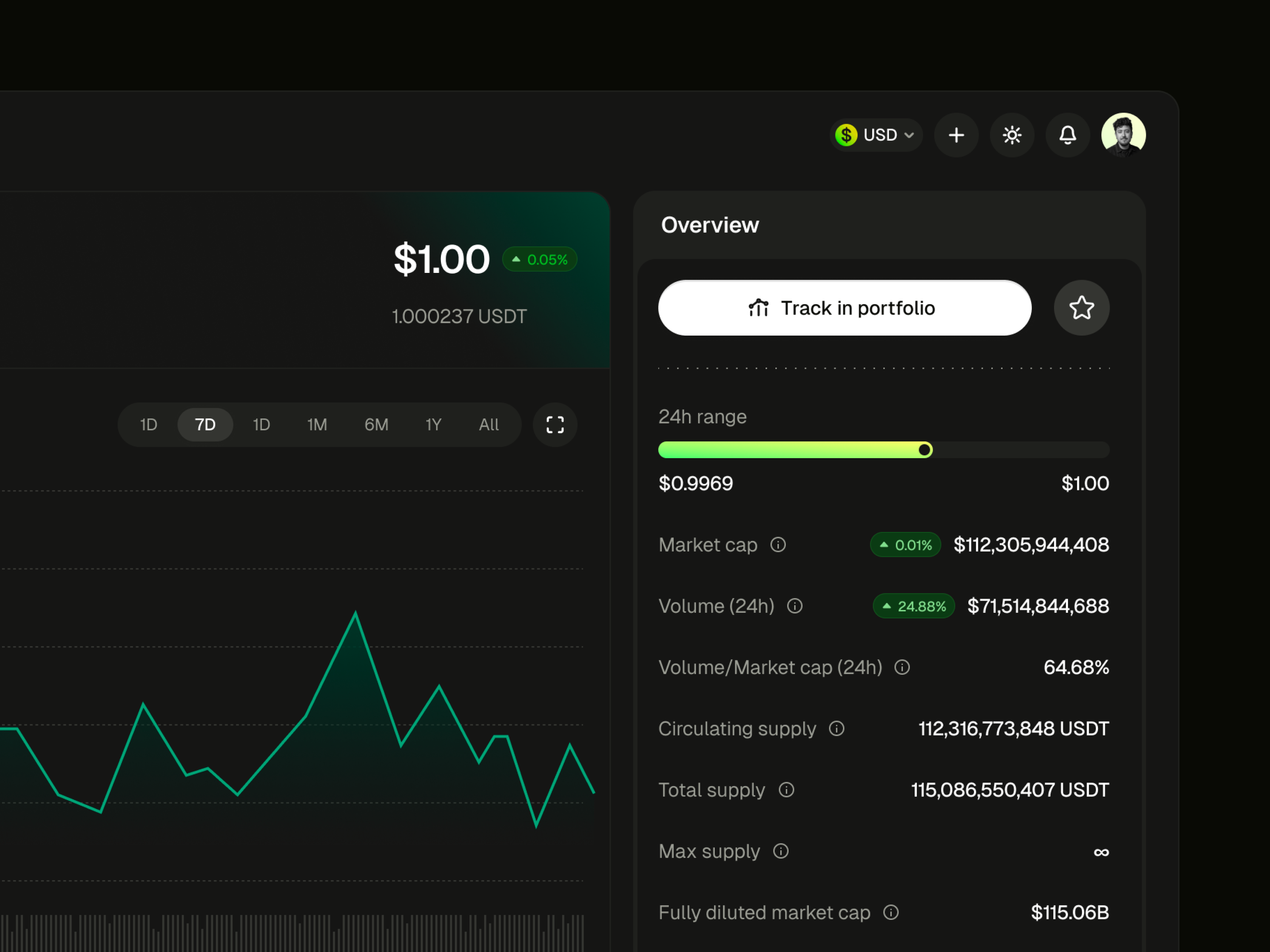Click the $1.00 price heading
Screen dimensions: 1270x952
(x=441, y=259)
